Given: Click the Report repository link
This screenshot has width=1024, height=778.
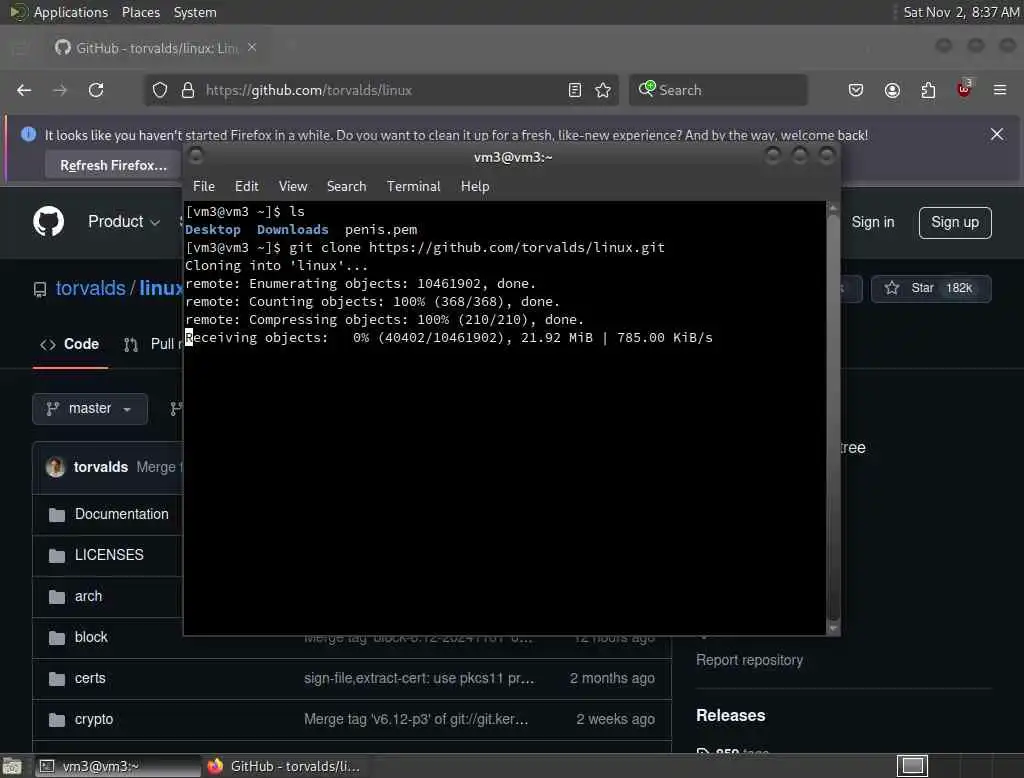Looking at the screenshot, I should point(749,660).
